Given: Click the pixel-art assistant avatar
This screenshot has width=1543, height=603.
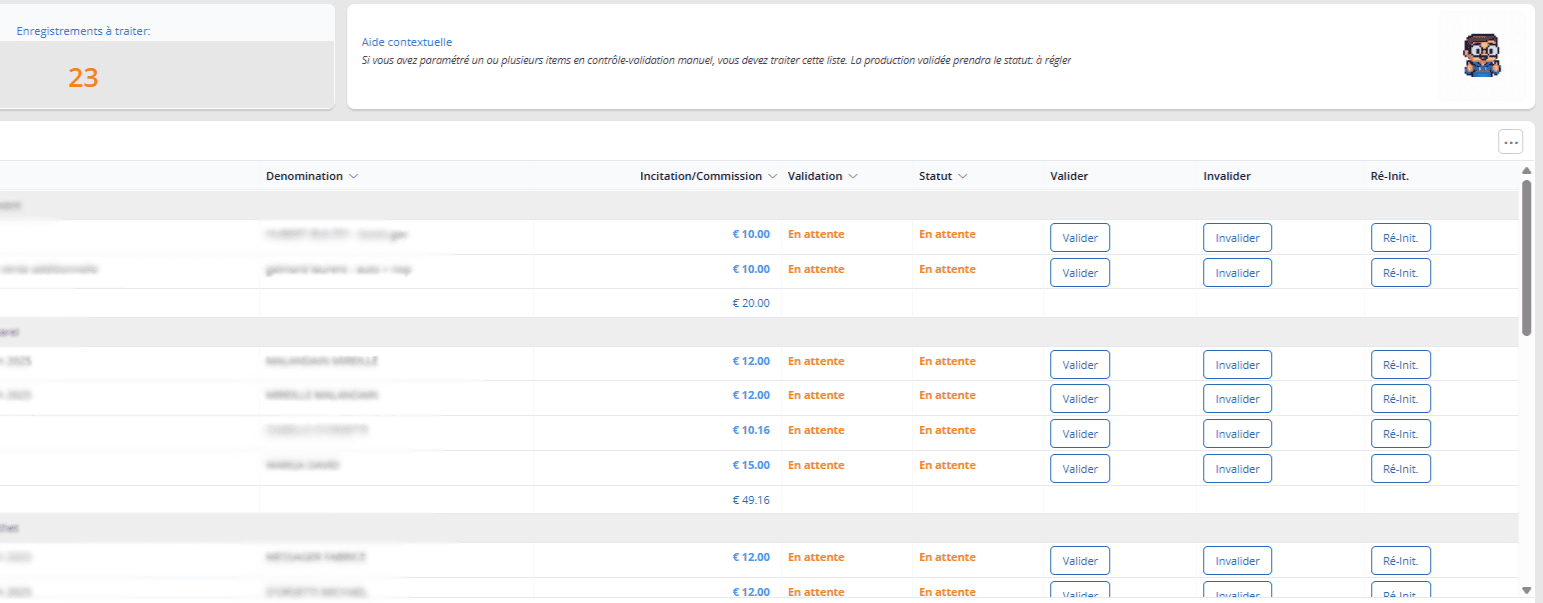Looking at the screenshot, I should [1482, 56].
